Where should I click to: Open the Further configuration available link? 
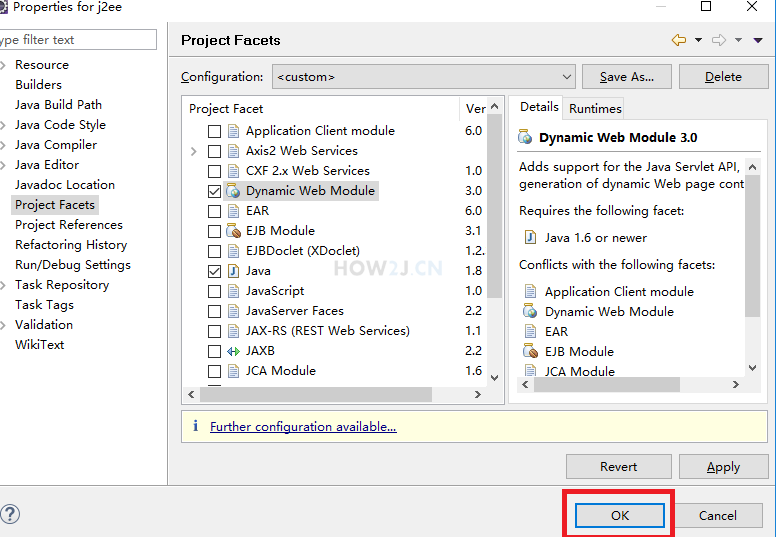tap(303, 427)
